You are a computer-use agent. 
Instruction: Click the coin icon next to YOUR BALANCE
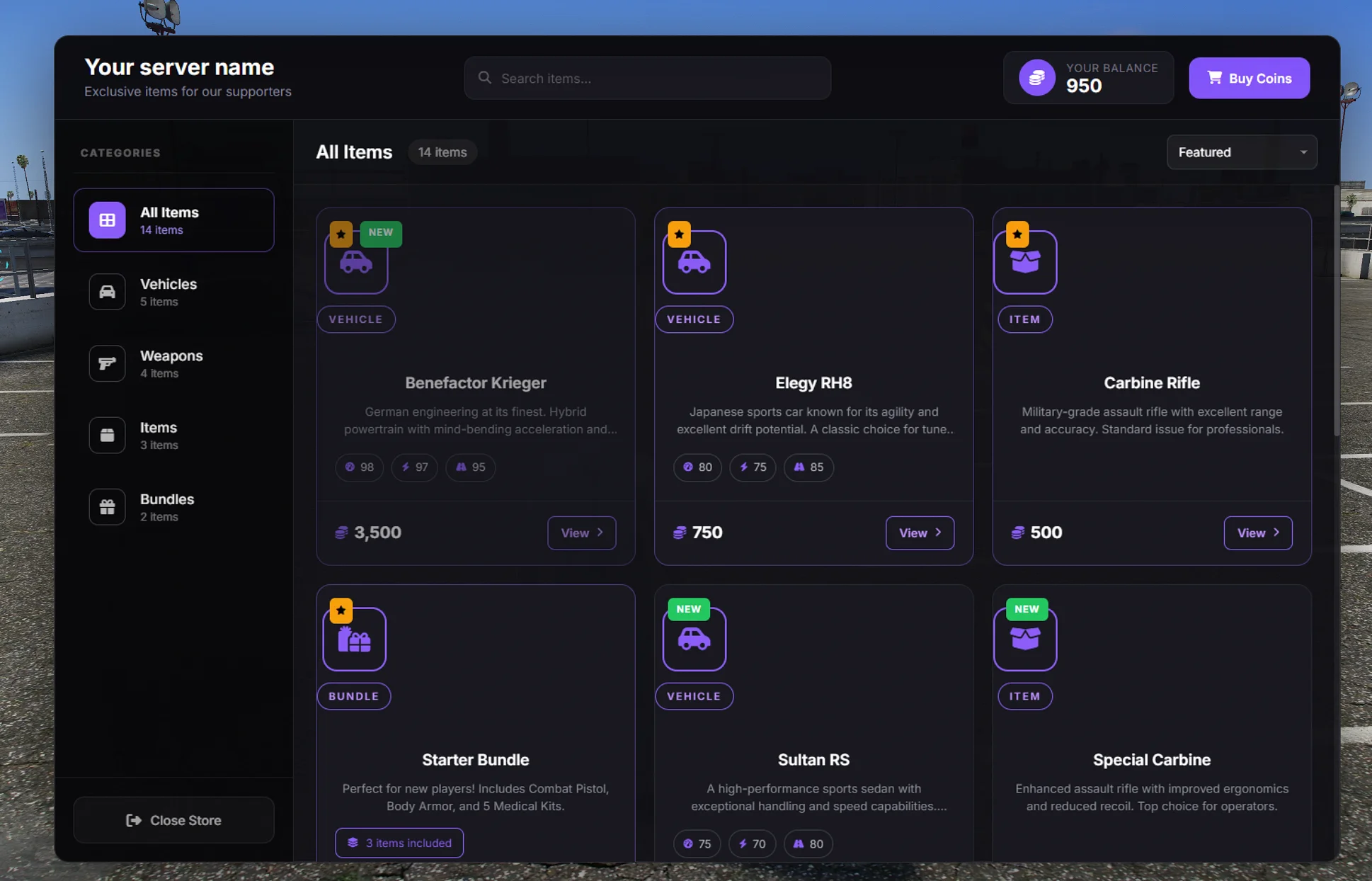(x=1036, y=78)
